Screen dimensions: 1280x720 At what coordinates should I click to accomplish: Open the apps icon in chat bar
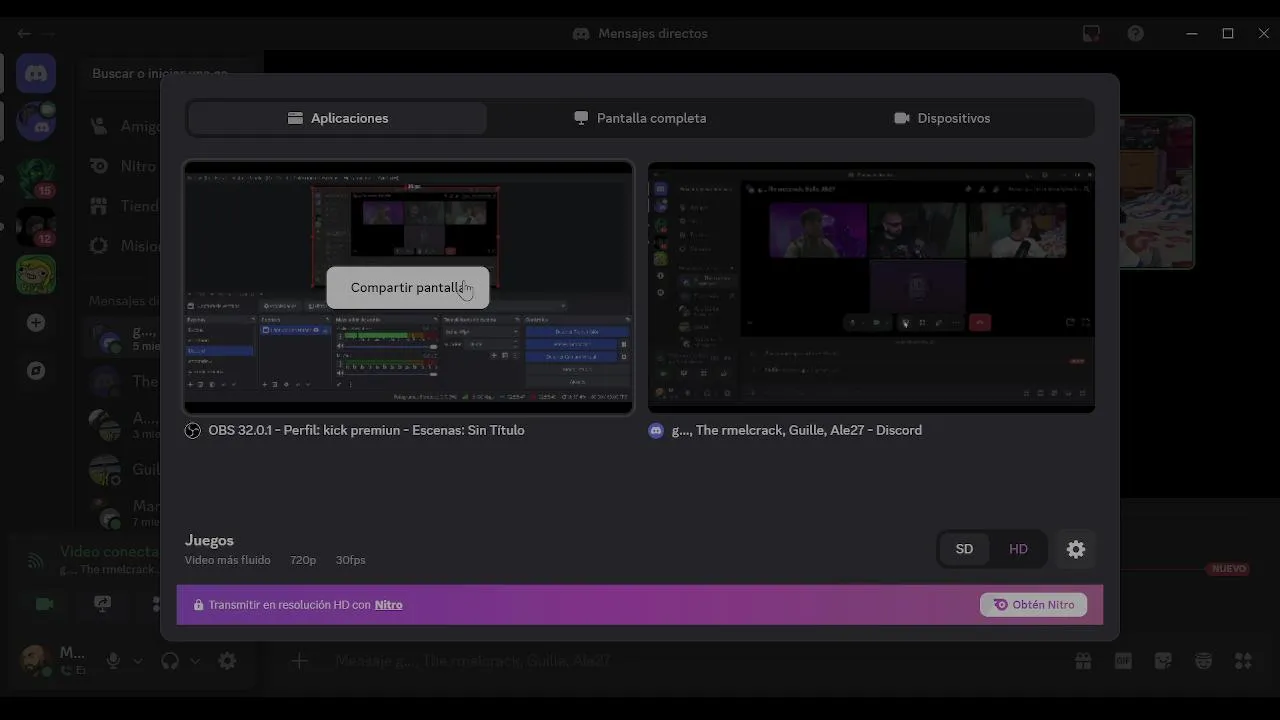tap(1243, 661)
